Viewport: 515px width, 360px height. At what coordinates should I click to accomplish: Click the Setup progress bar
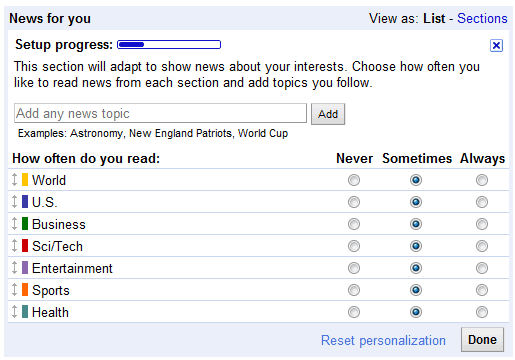pyautogui.click(x=169, y=45)
